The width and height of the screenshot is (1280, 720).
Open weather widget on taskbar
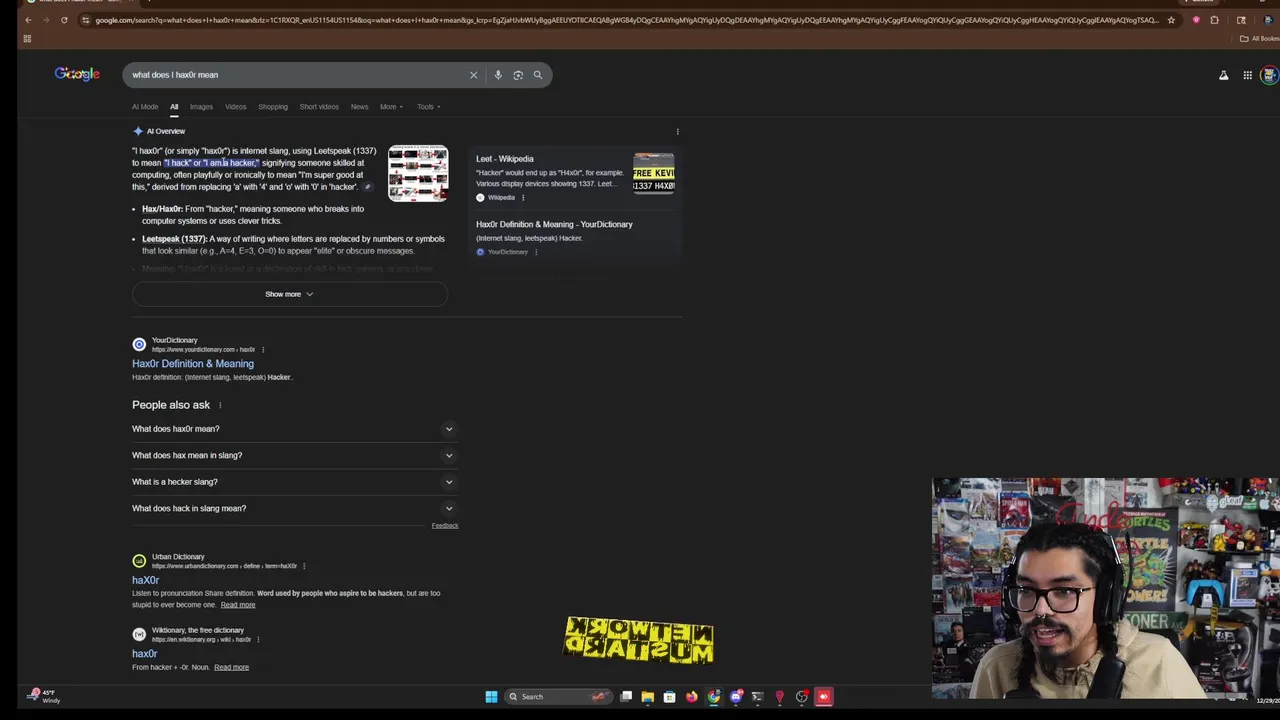point(44,696)
